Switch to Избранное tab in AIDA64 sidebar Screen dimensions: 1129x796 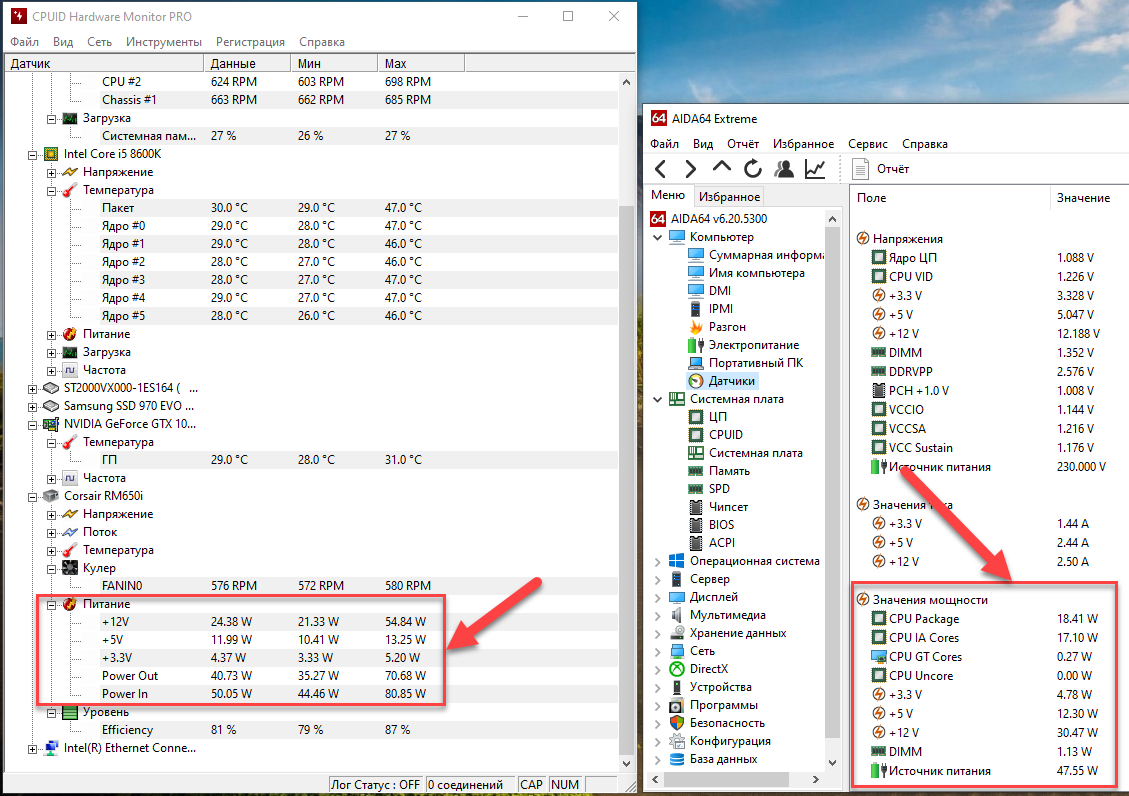pos(729,196)
